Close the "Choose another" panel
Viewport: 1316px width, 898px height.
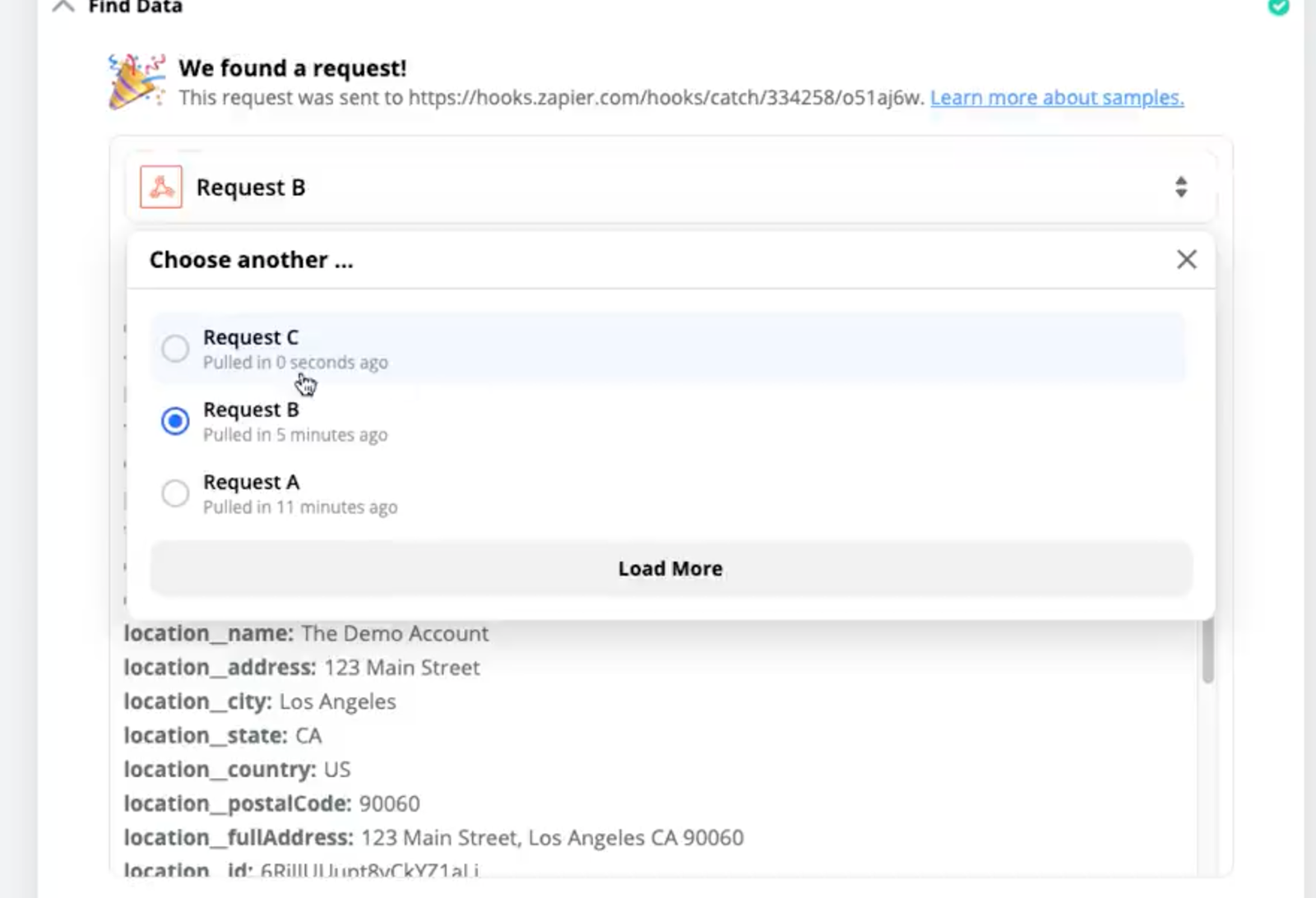tap(1186, 260)
